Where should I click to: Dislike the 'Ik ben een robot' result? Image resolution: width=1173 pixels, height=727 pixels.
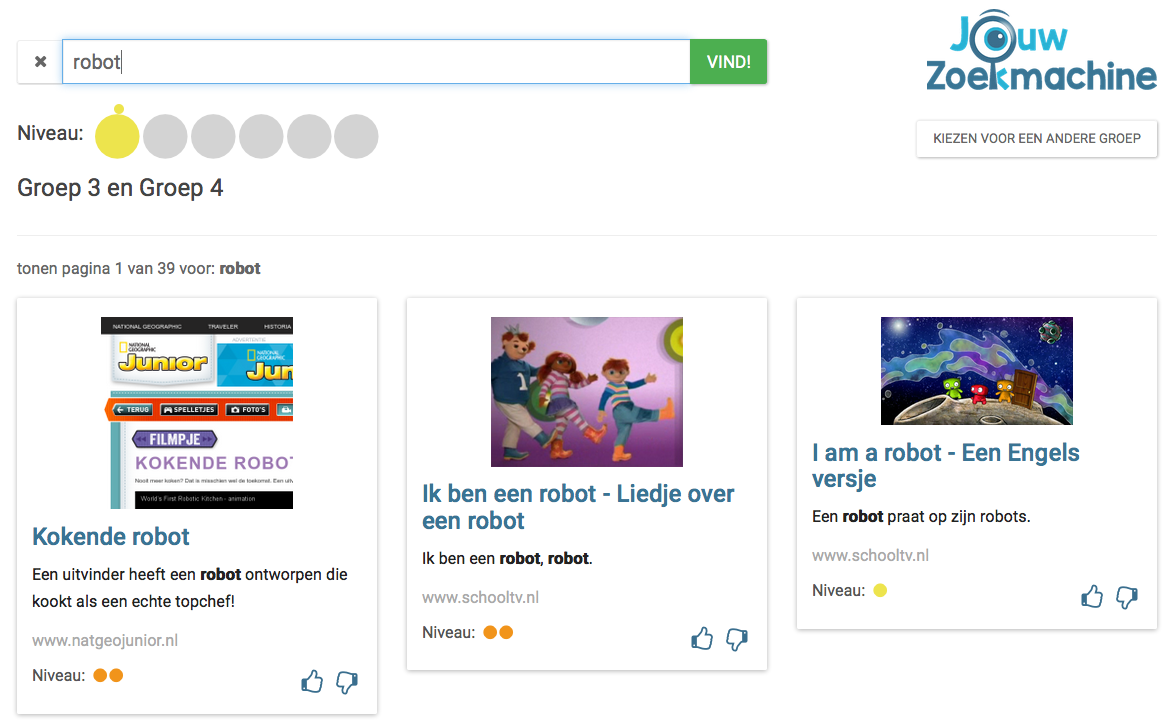(x=737, y=638)
